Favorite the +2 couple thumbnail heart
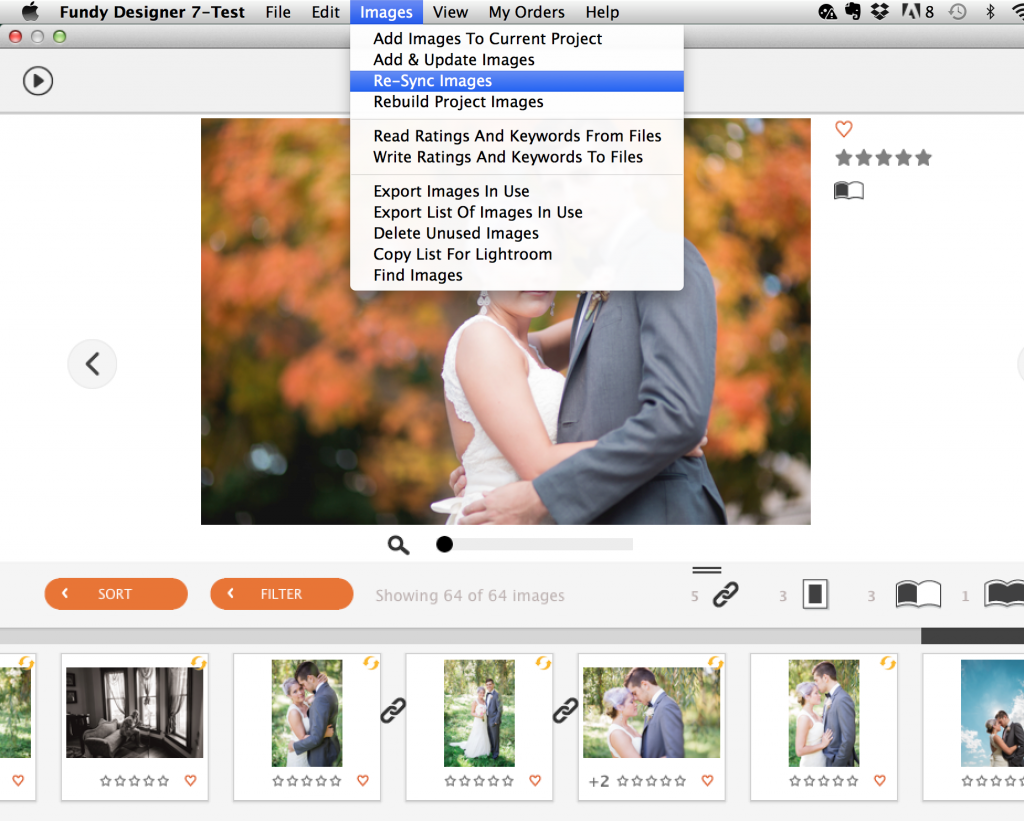Viewport: 1024px width, 821px height. point(707,781)
